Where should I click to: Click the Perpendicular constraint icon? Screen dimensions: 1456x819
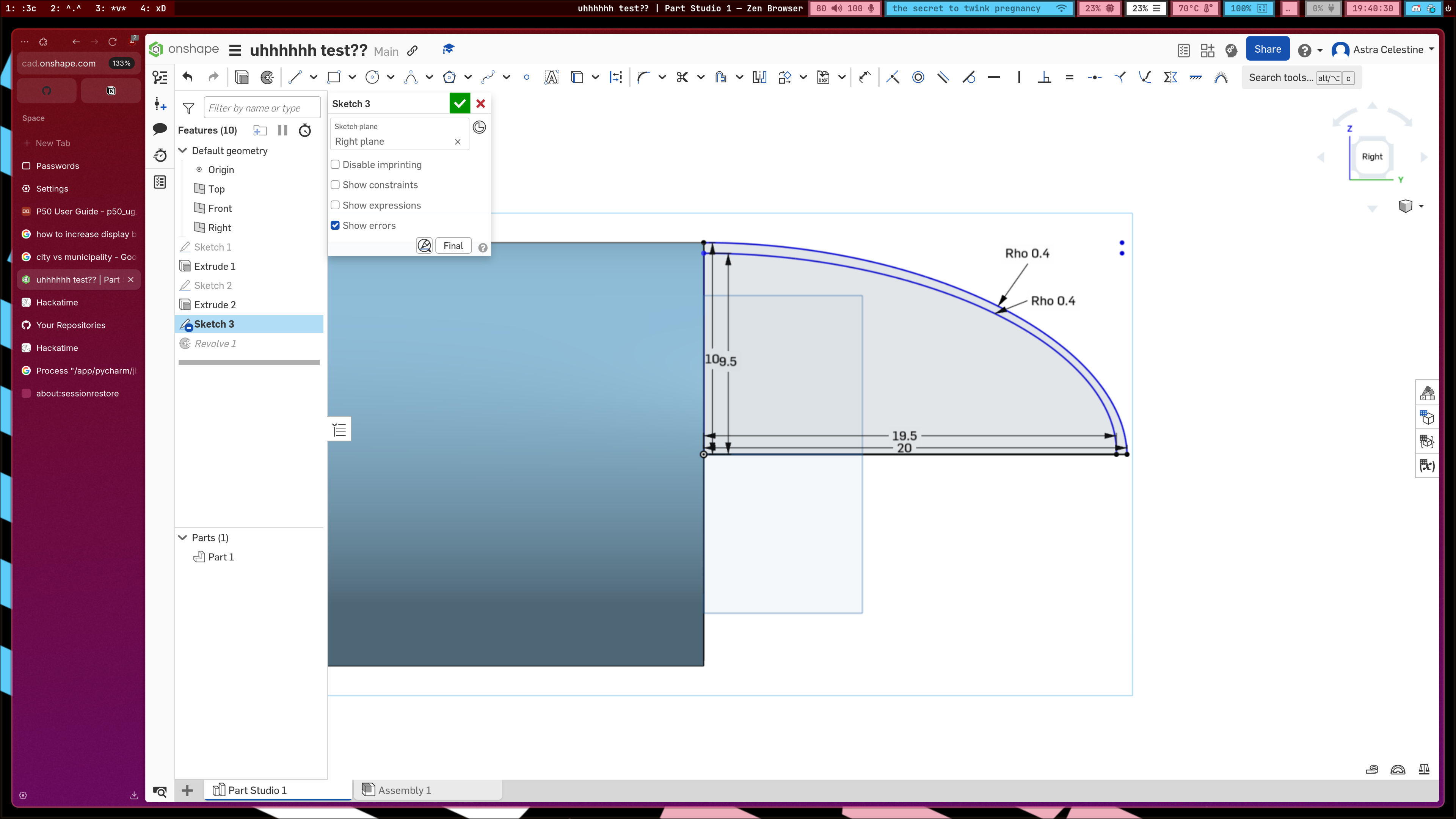coord(1044,77)
